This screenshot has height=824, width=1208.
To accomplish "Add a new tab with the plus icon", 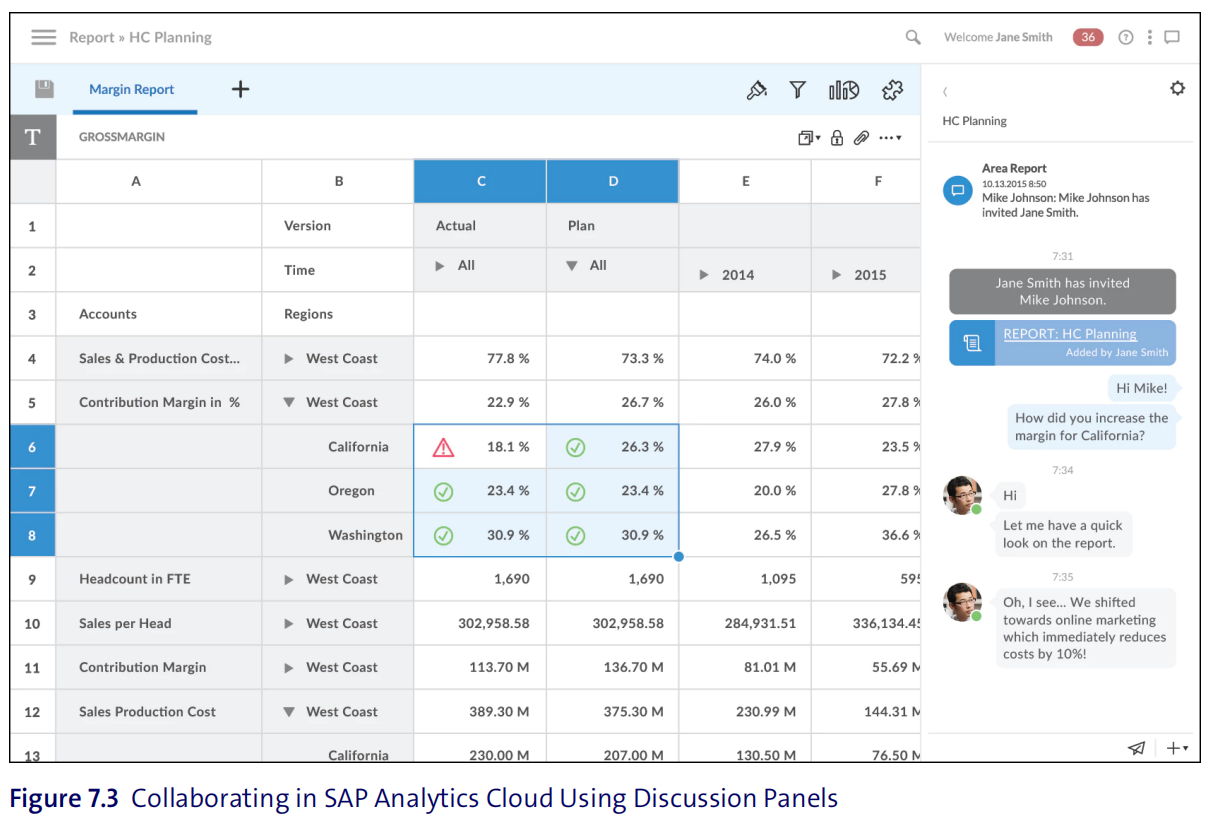I will 240,89.
